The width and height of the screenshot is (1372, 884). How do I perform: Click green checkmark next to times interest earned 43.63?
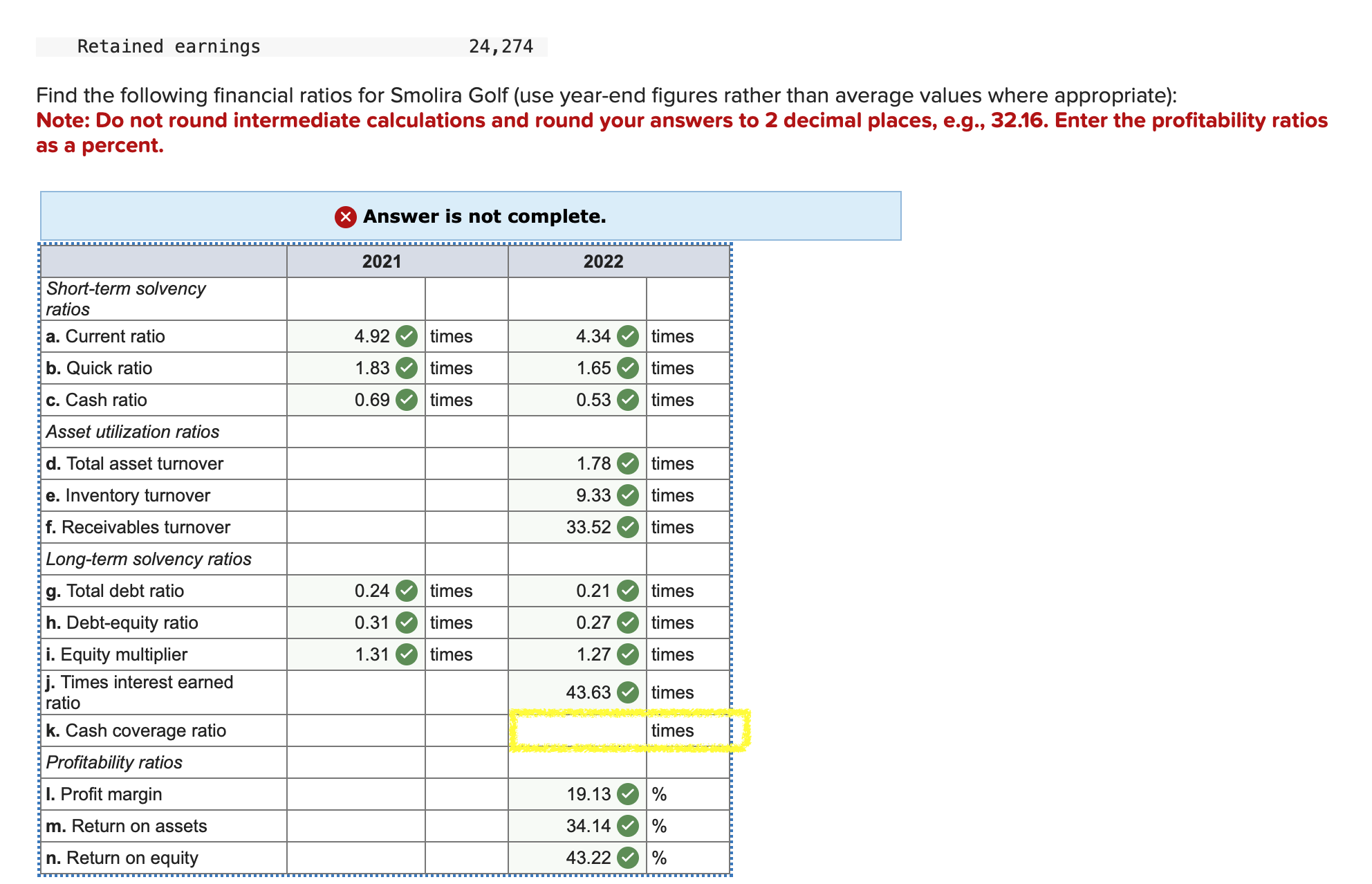[628, 692]
